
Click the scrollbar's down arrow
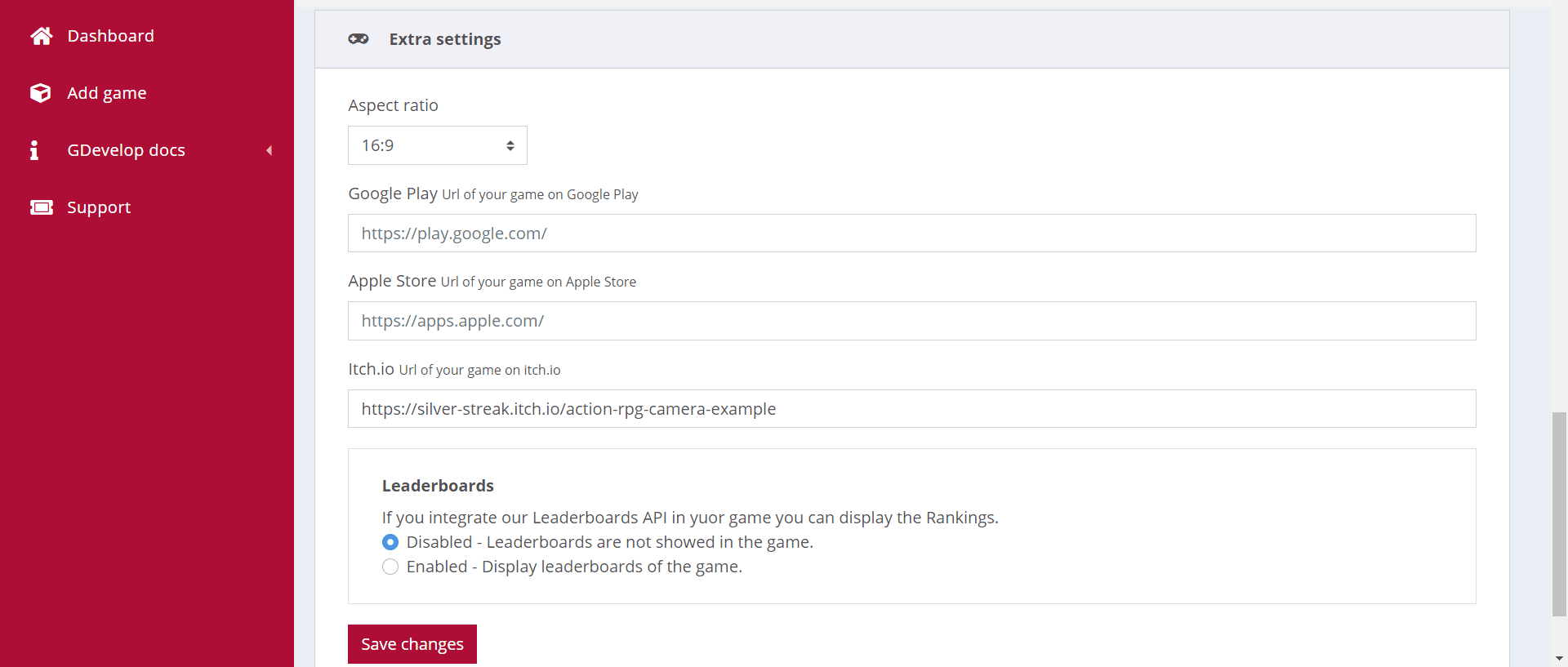click(x=1559, y=658)
